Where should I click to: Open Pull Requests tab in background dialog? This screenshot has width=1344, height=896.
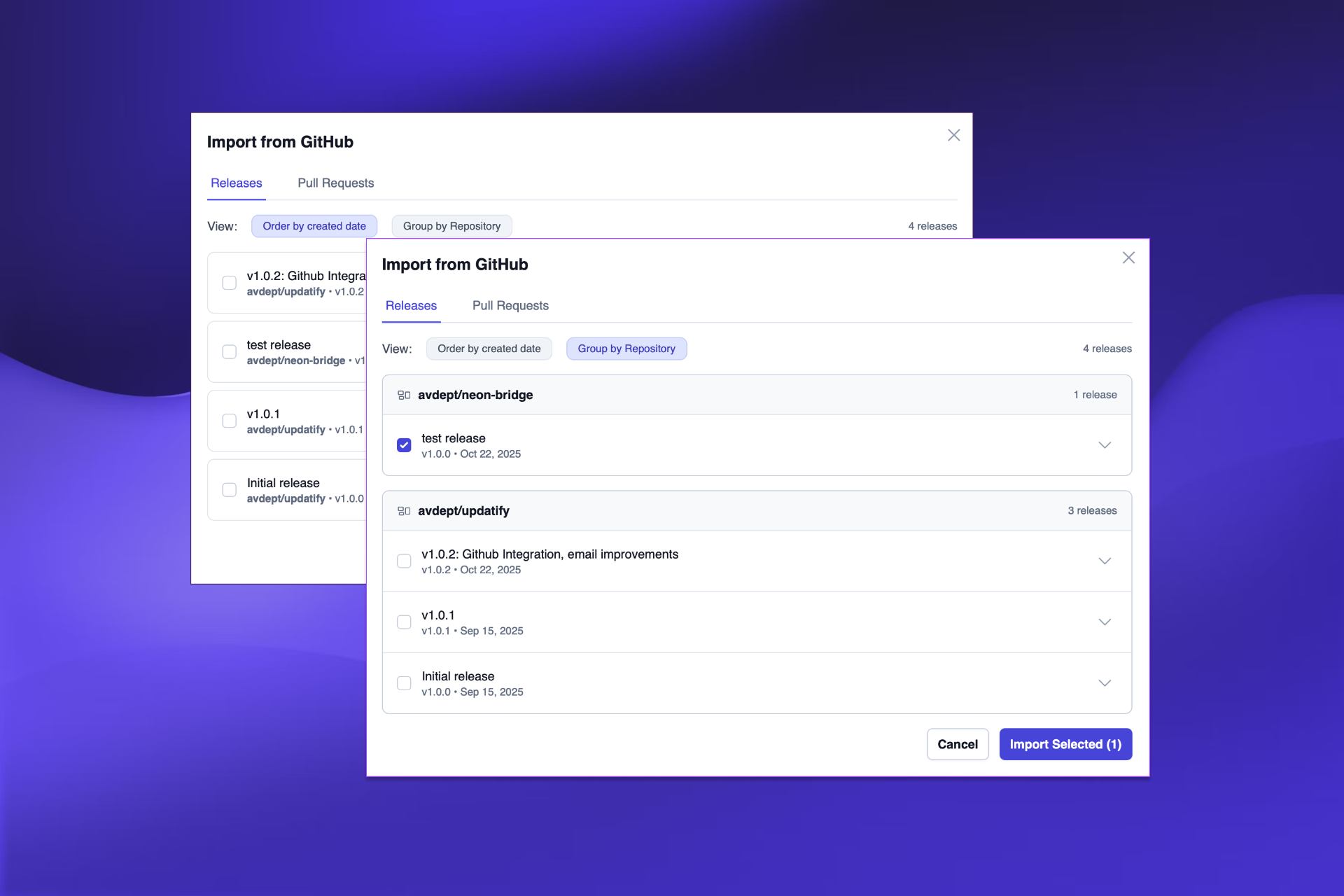[335, 183]
